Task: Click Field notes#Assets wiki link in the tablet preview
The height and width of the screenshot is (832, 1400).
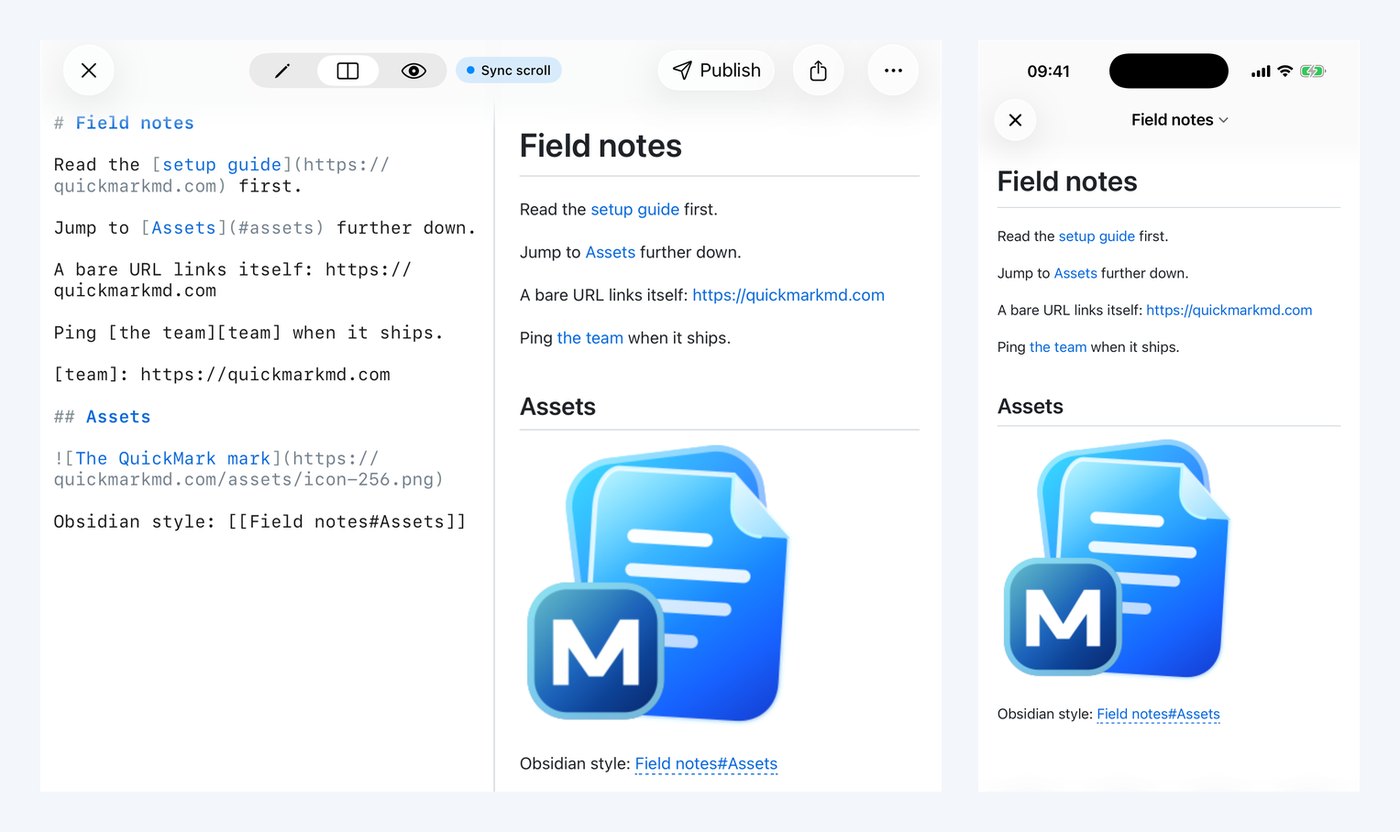Action: pos(706,764)
